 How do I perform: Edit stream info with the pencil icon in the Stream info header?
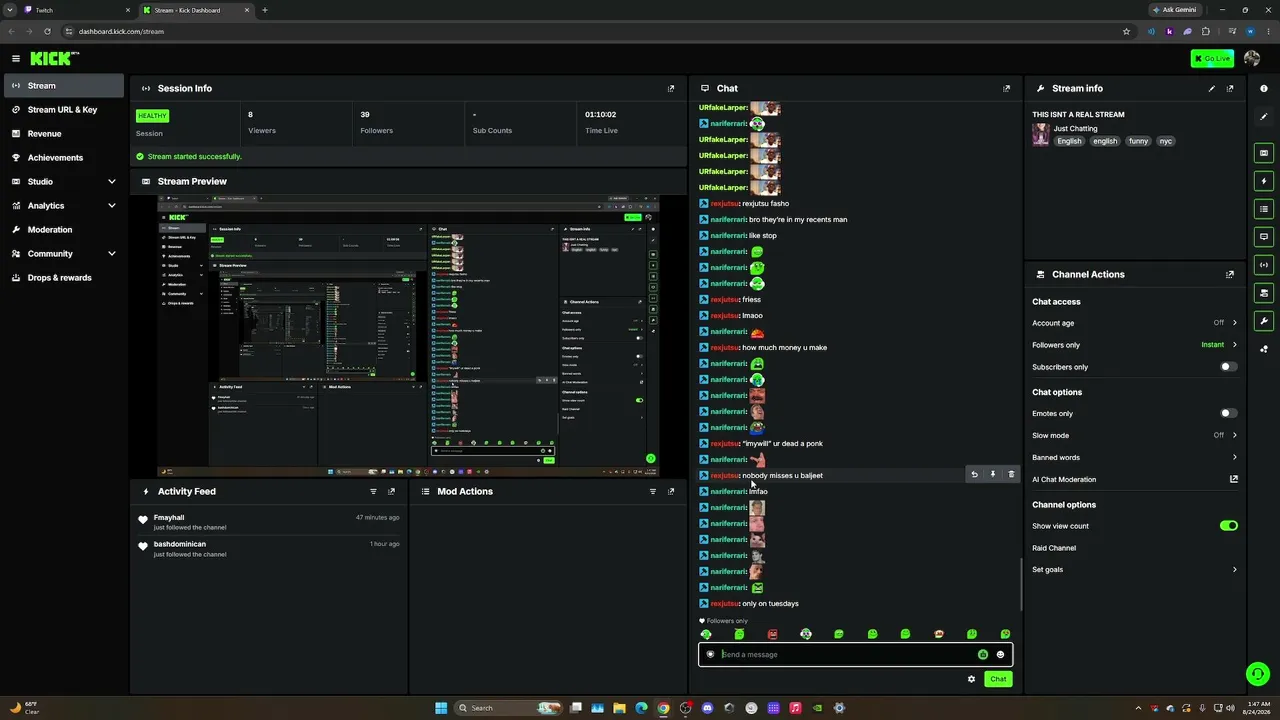point(1212,88)
